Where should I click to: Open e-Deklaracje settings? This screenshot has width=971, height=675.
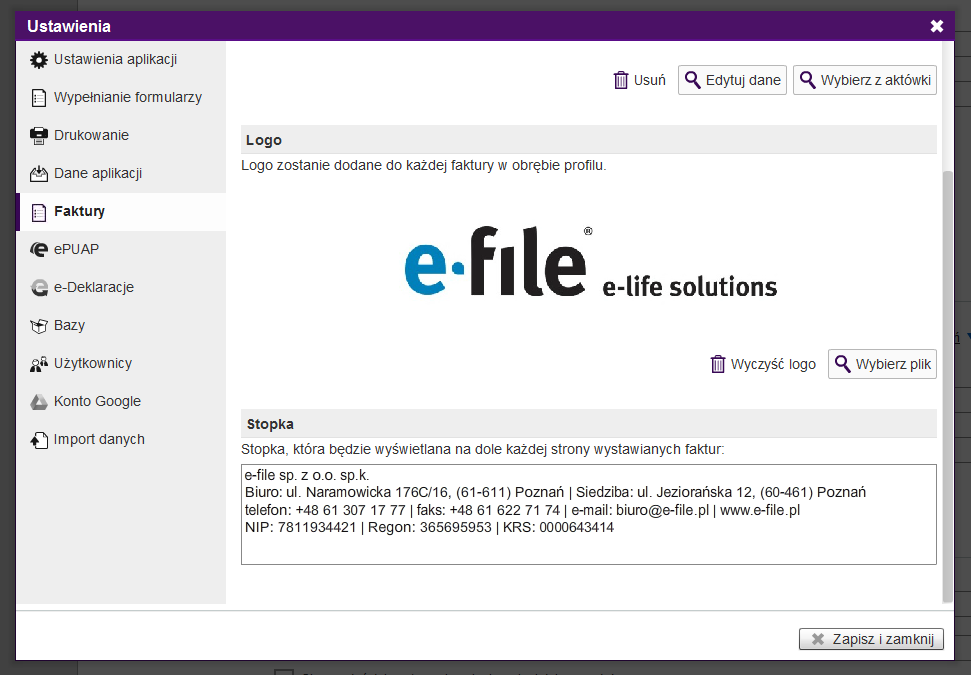coord(121,287)
